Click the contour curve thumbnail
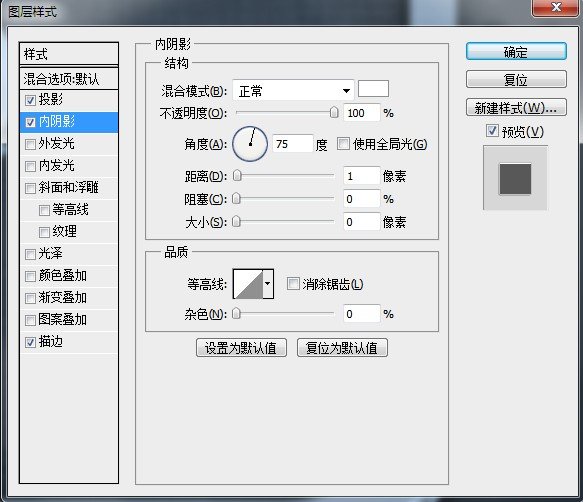 coord(248,284)
